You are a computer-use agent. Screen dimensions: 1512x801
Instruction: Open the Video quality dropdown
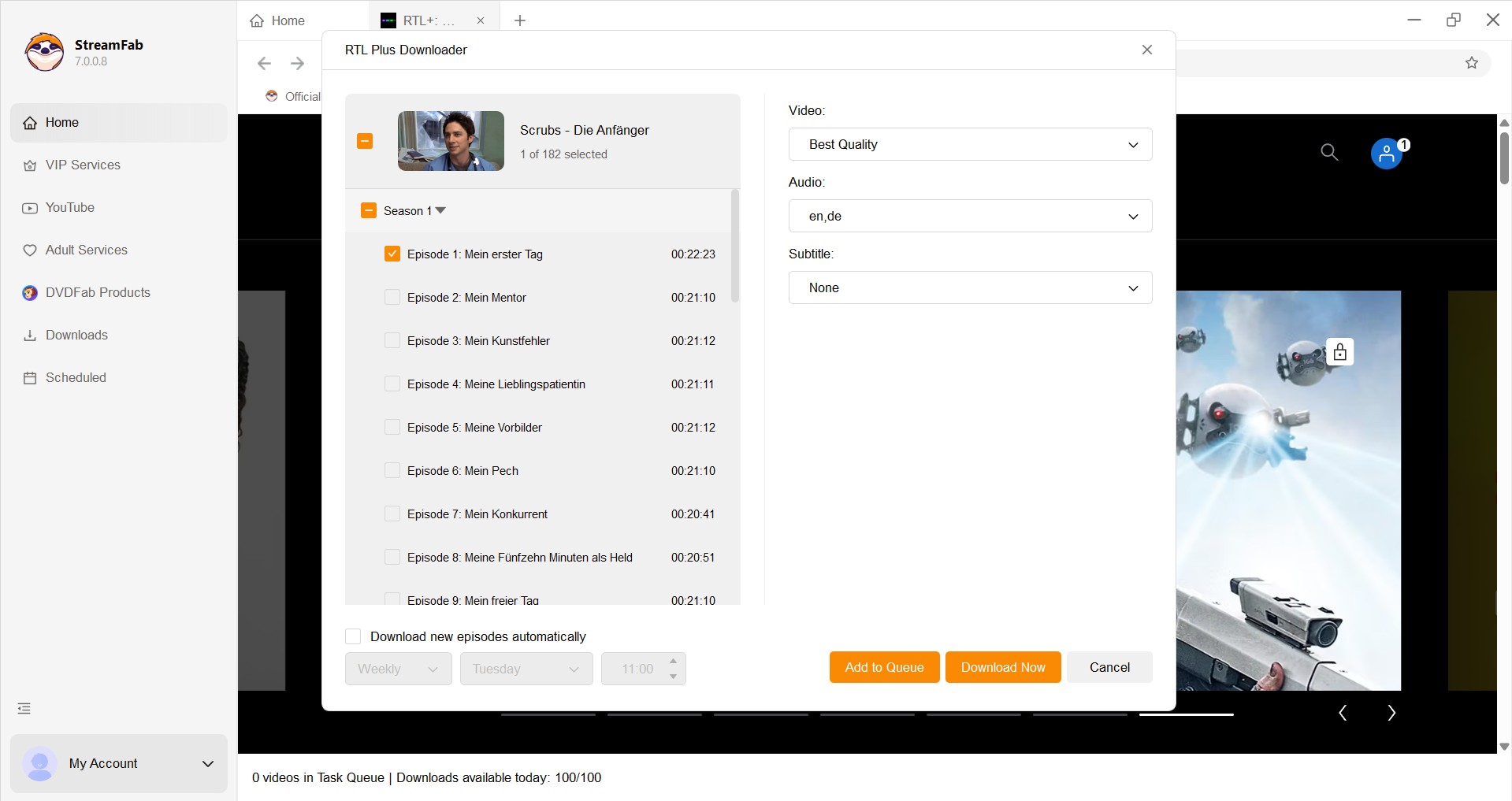970,144
